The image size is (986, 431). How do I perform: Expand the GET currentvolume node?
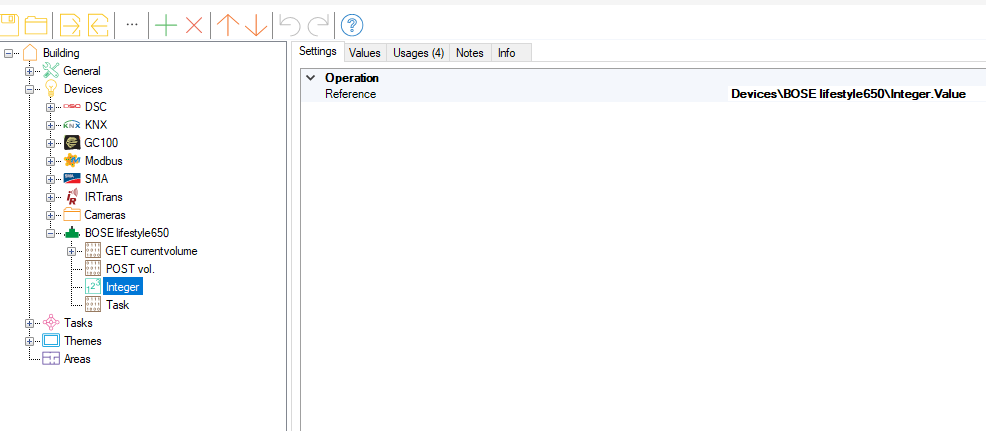tap(71, 251)
